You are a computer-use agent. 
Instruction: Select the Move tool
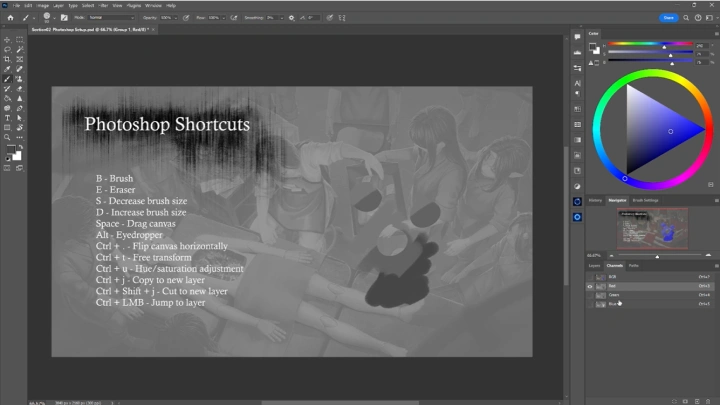[x=7, y=40]
